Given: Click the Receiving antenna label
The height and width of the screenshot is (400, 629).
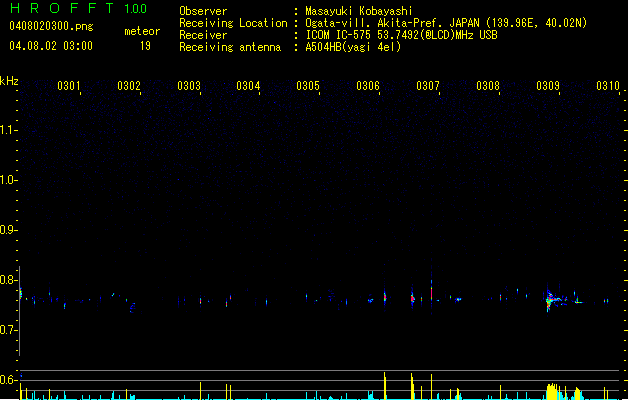Looking at the screenshot, I should pos(230,47).
